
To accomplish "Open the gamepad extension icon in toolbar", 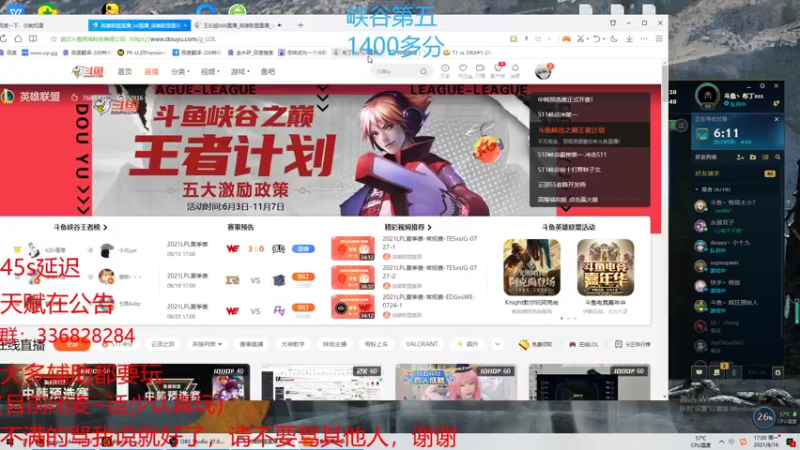I will (x=566, y=39).
